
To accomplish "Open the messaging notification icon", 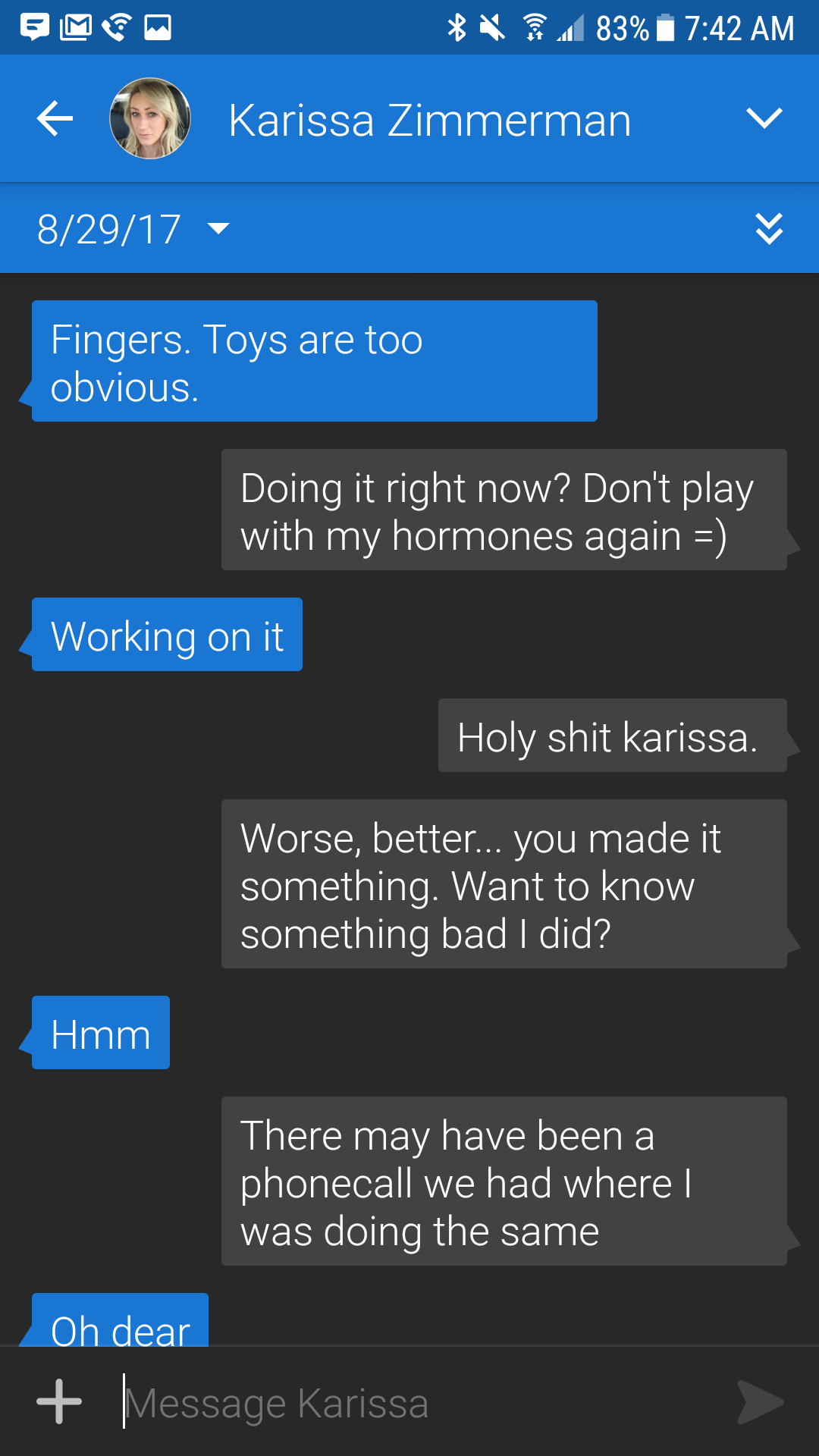I will 34,28.
